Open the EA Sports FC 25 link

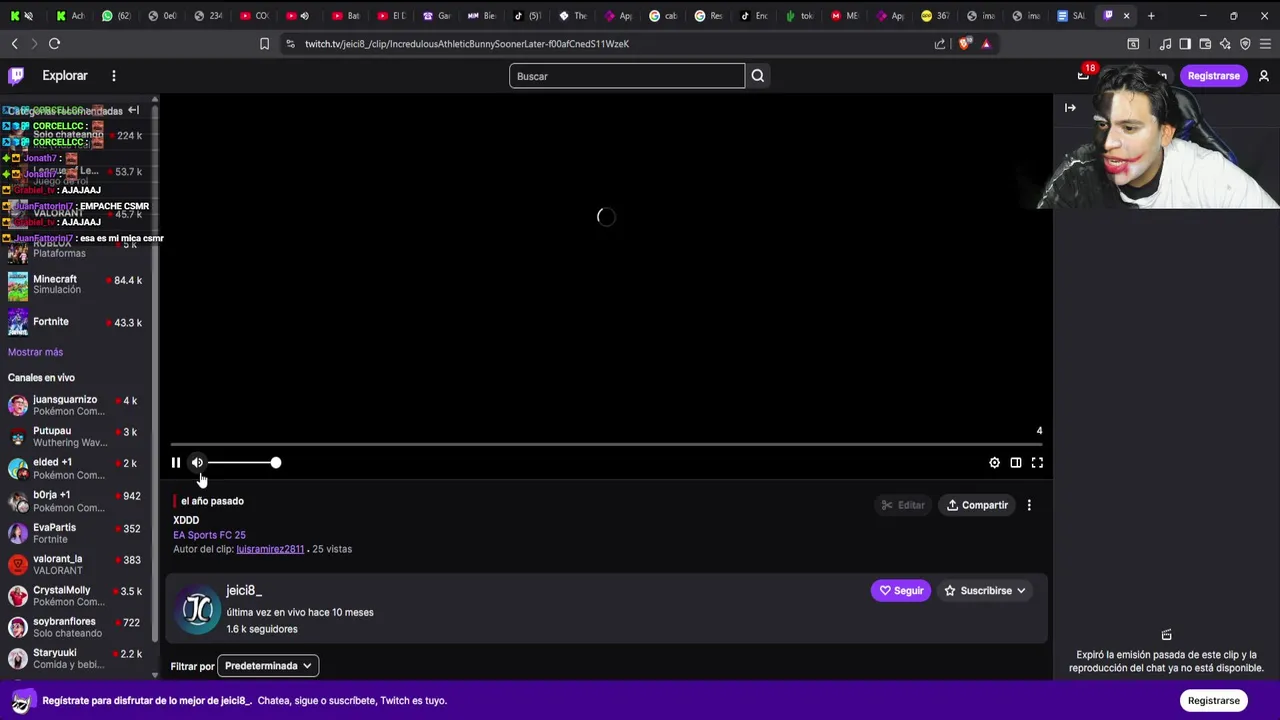point(209,535)
